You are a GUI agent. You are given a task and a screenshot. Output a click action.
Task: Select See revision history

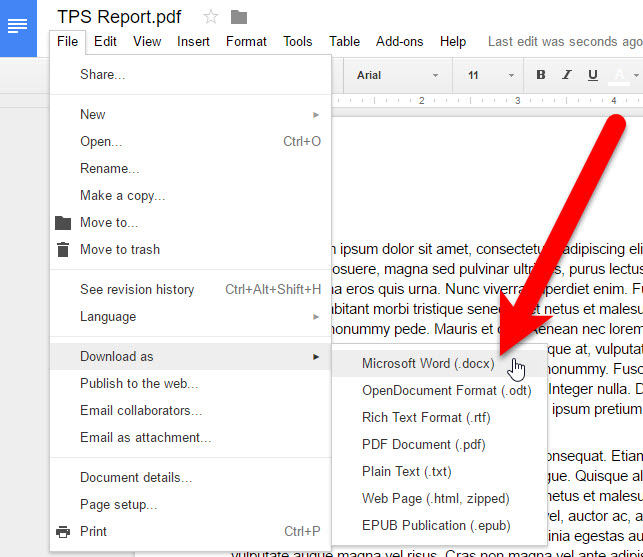coord(190,290)
